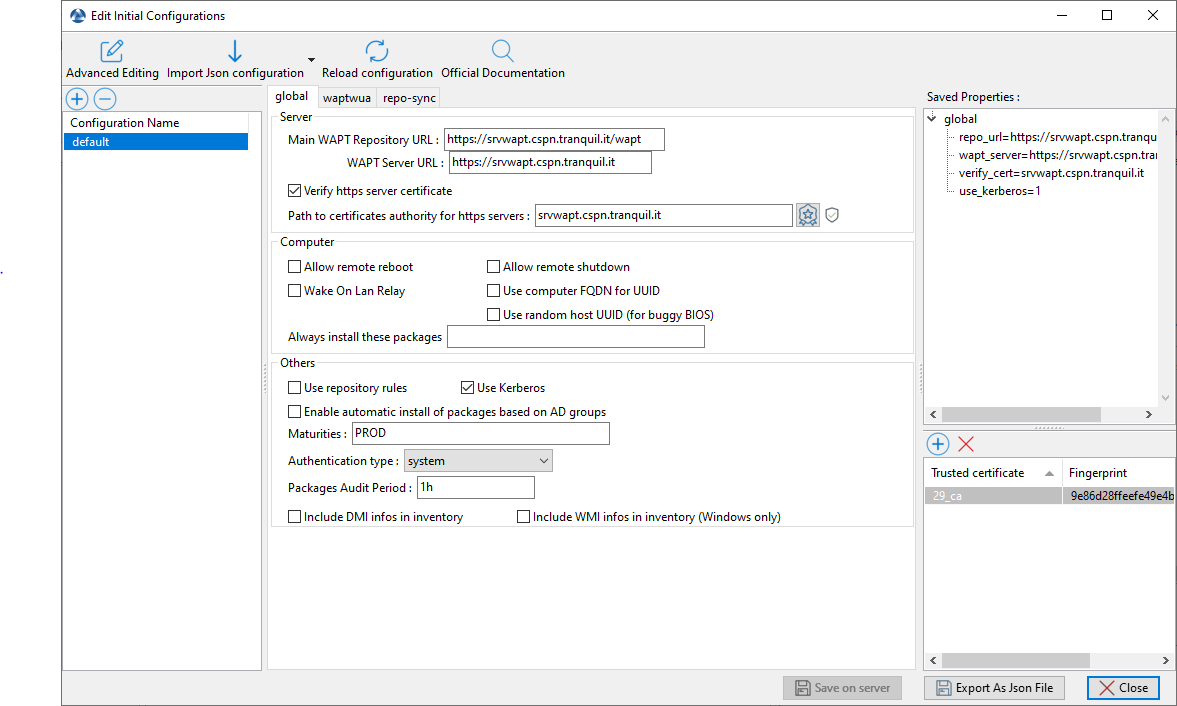Viewport: 1177px width, 706px height.
Task: Enable Allow remote reboot
Action: 294,266
